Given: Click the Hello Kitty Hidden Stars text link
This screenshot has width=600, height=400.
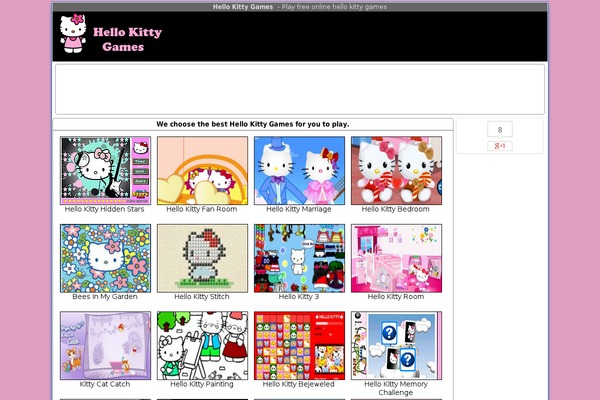Looking at the screenshot, I should click(x=104, y=209).
